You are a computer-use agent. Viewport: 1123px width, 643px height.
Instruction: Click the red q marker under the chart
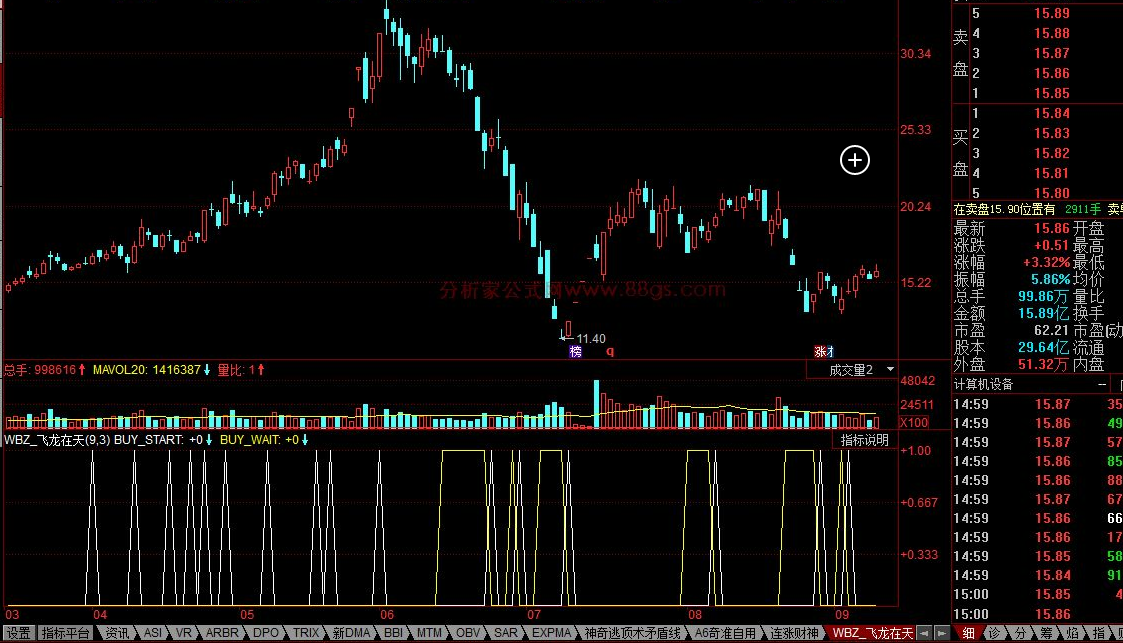pyautogui.click(x=610, y=352)
